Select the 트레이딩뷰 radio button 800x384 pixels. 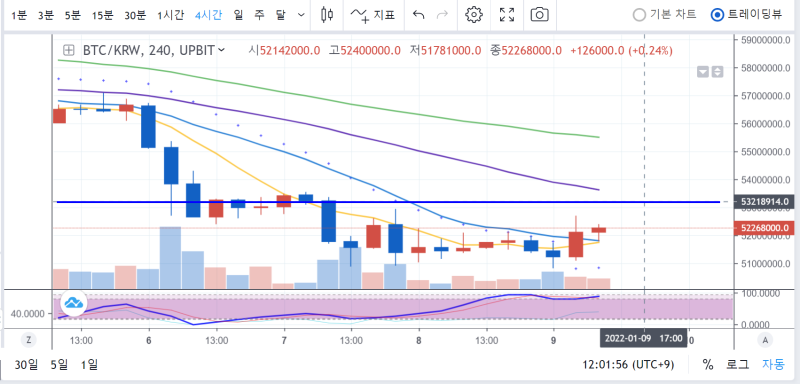(717, 15)
